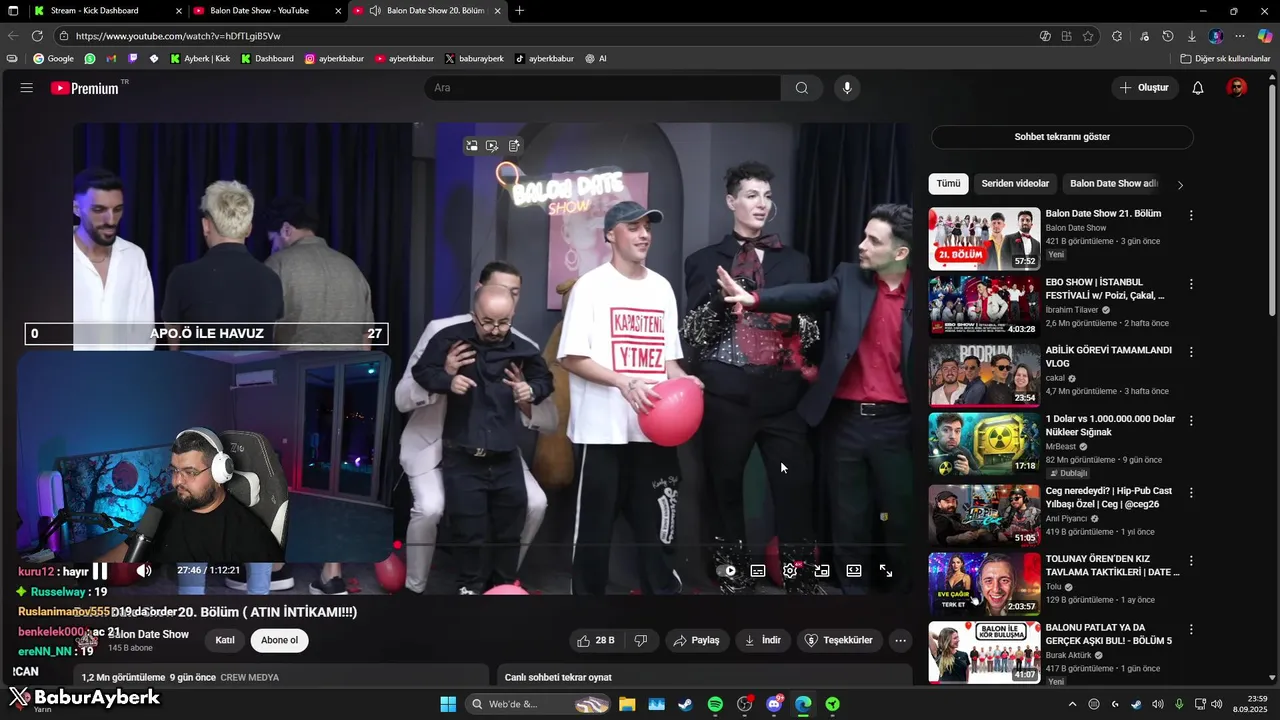The height and width of the screenshot is (720, 1280).
Task: Open the YouTube guide hamburger menu
Action: (x=27, y=88)
